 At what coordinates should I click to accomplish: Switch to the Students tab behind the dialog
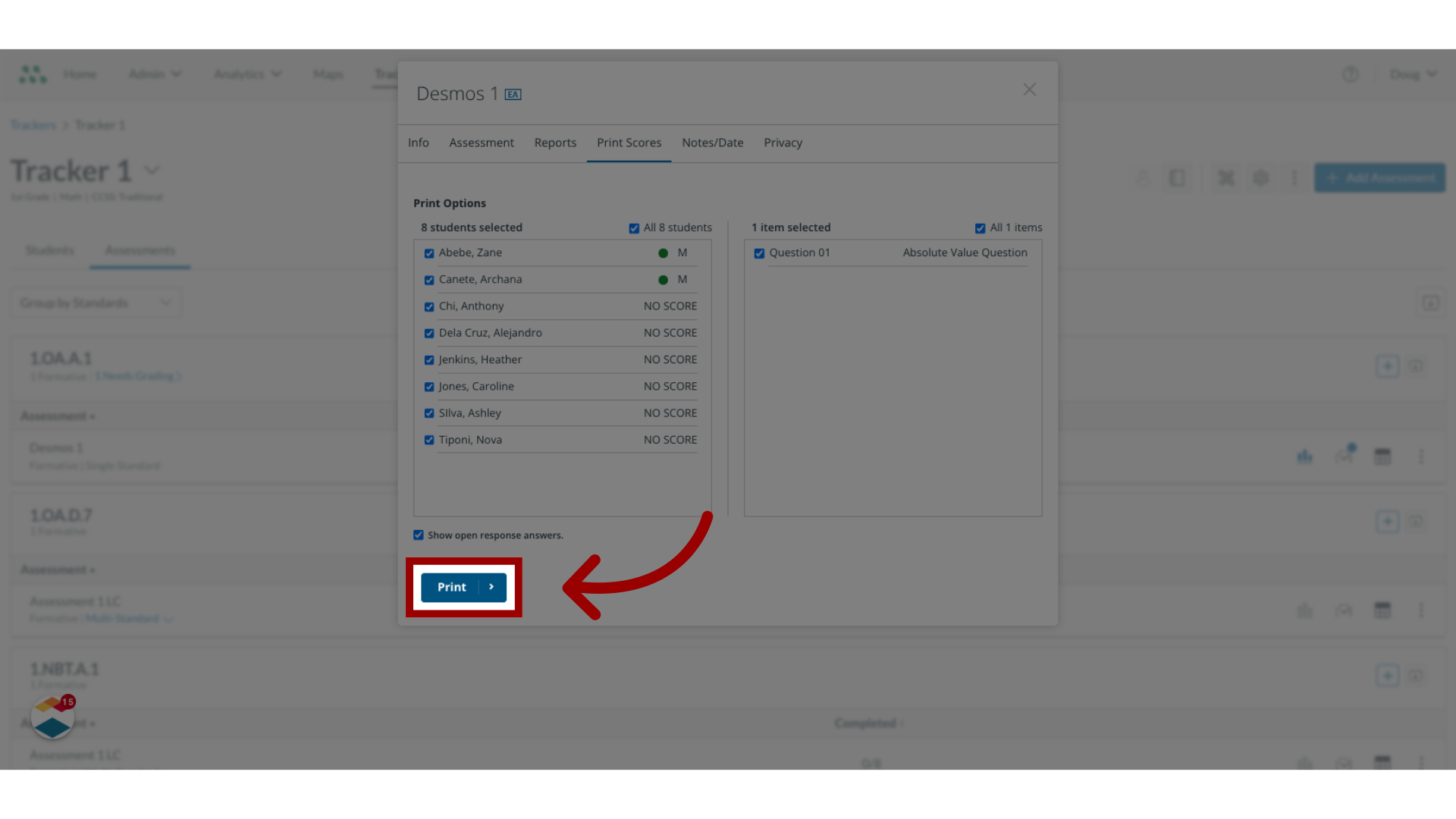pyautogui.click(x=50, y=250)
